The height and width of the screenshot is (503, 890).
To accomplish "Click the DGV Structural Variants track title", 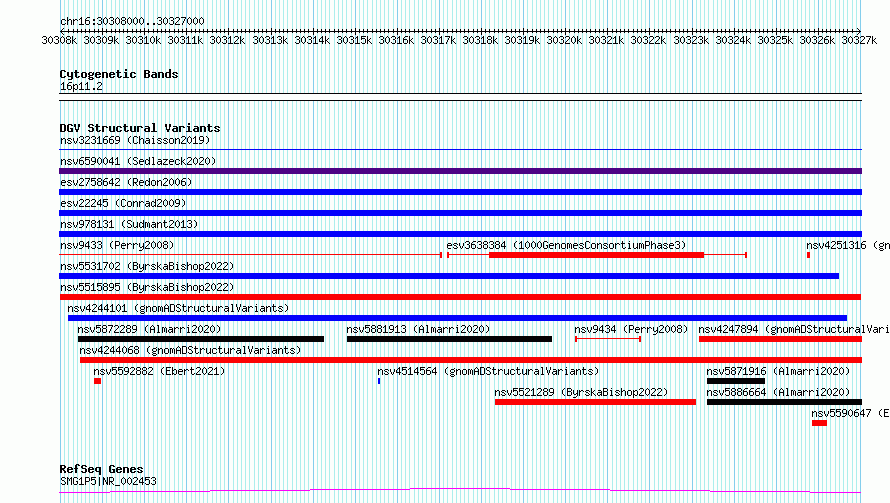I will [x=140, y=128].
